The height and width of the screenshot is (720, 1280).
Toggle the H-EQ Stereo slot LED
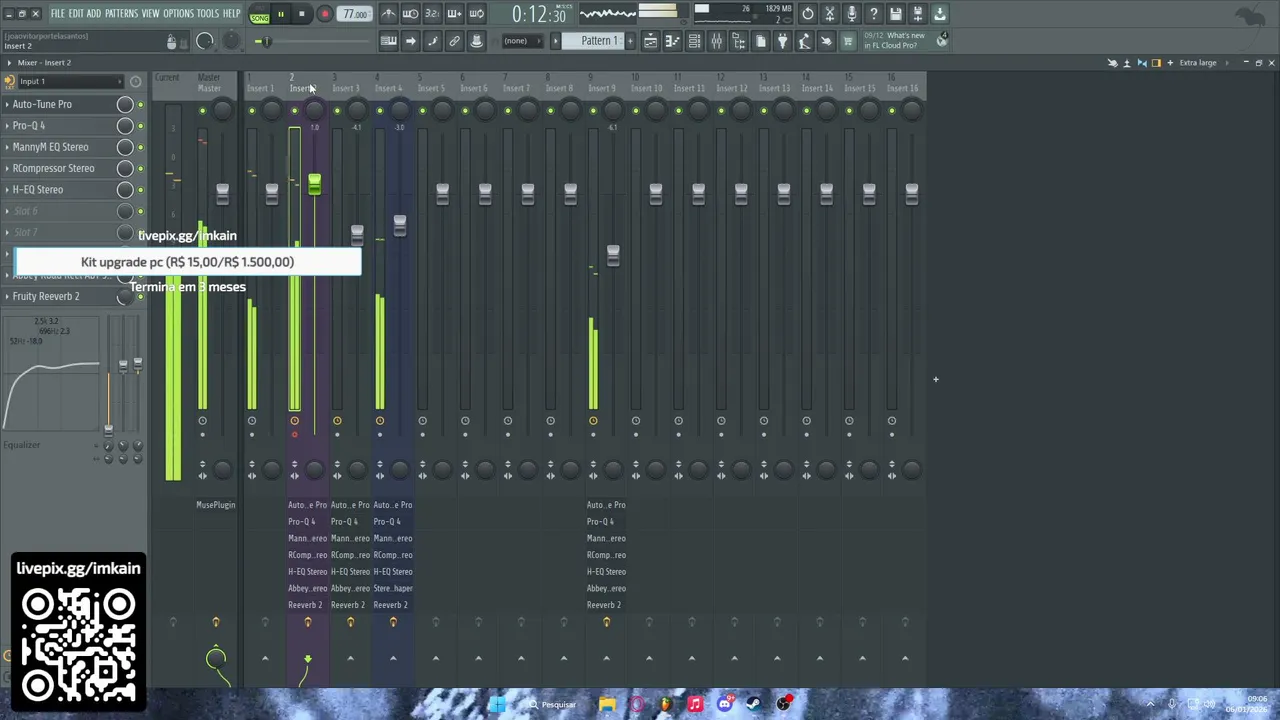[141, 190]
